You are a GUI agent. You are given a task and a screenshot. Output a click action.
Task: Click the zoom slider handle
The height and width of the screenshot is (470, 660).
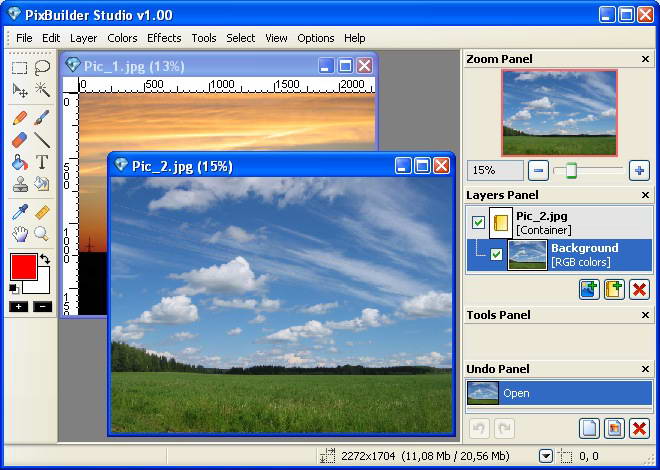571,170
